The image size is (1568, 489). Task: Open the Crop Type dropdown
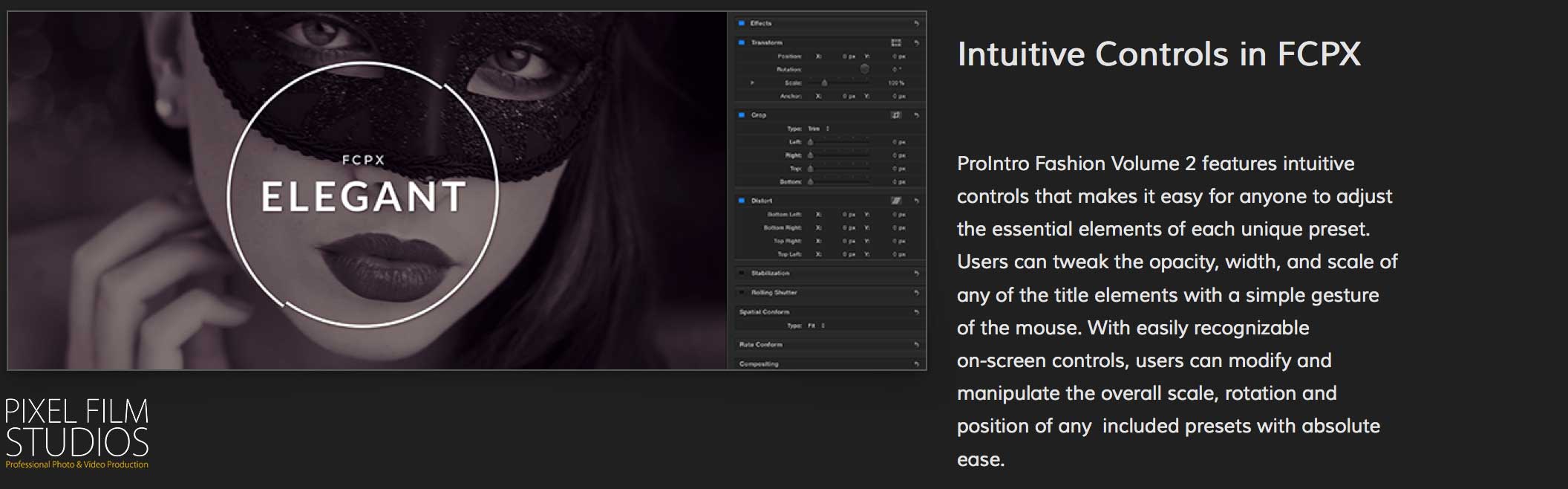[x=818, y=129]
